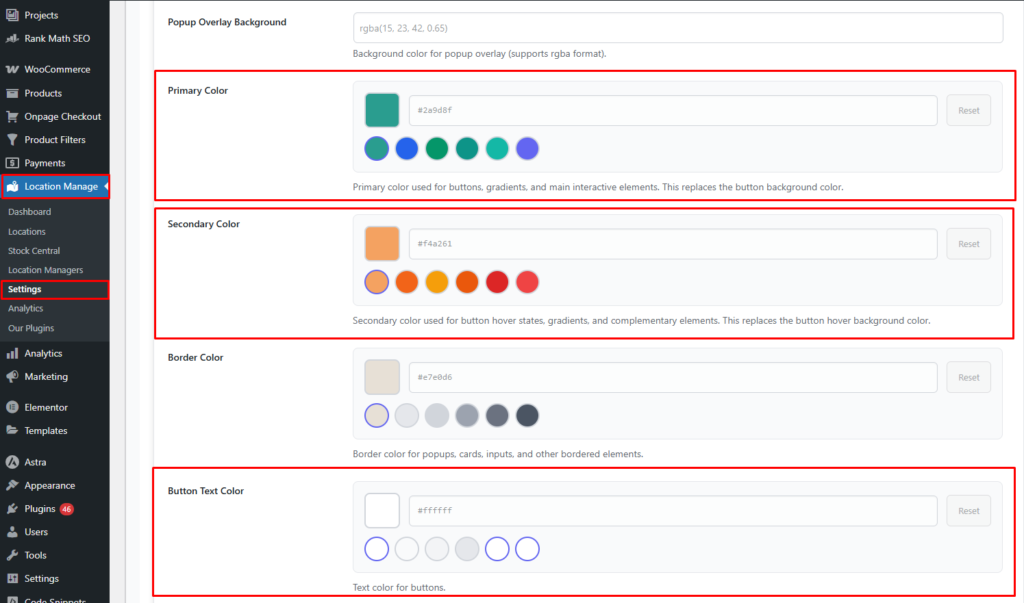Click the Astra theme icon

tap(12, 462)
